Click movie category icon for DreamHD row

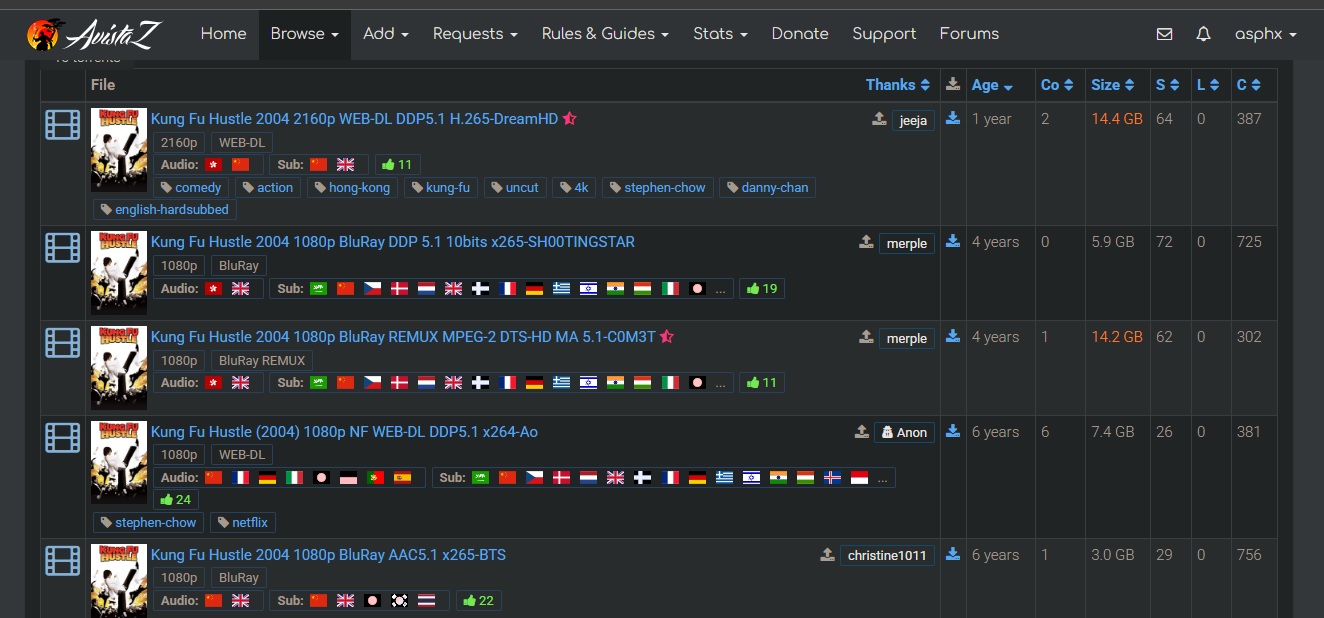pos(62,125)
